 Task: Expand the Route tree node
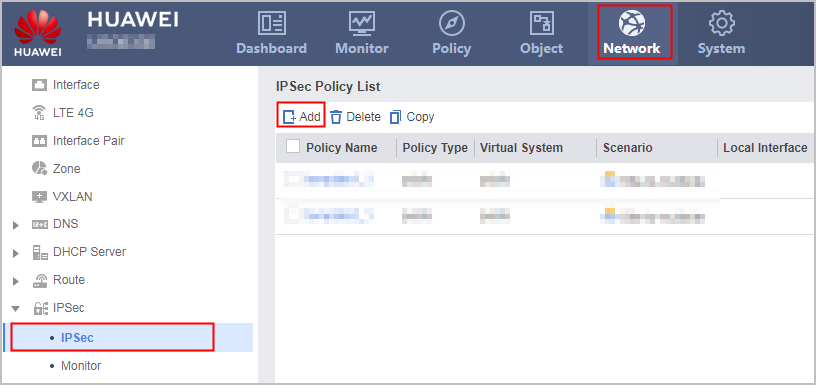[16, 281]
